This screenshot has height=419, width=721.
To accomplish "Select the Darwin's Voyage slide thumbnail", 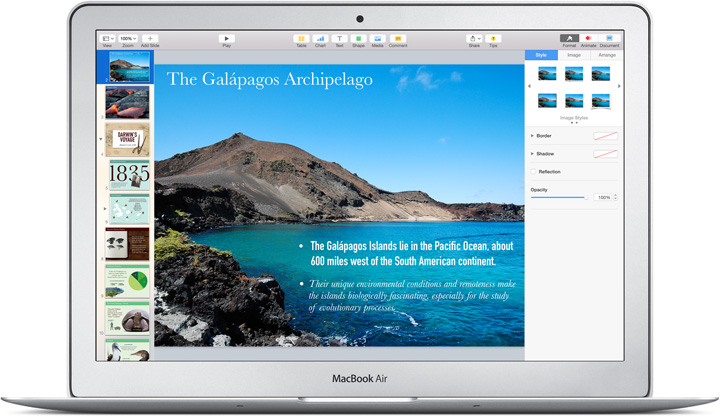I will (128, 140).
